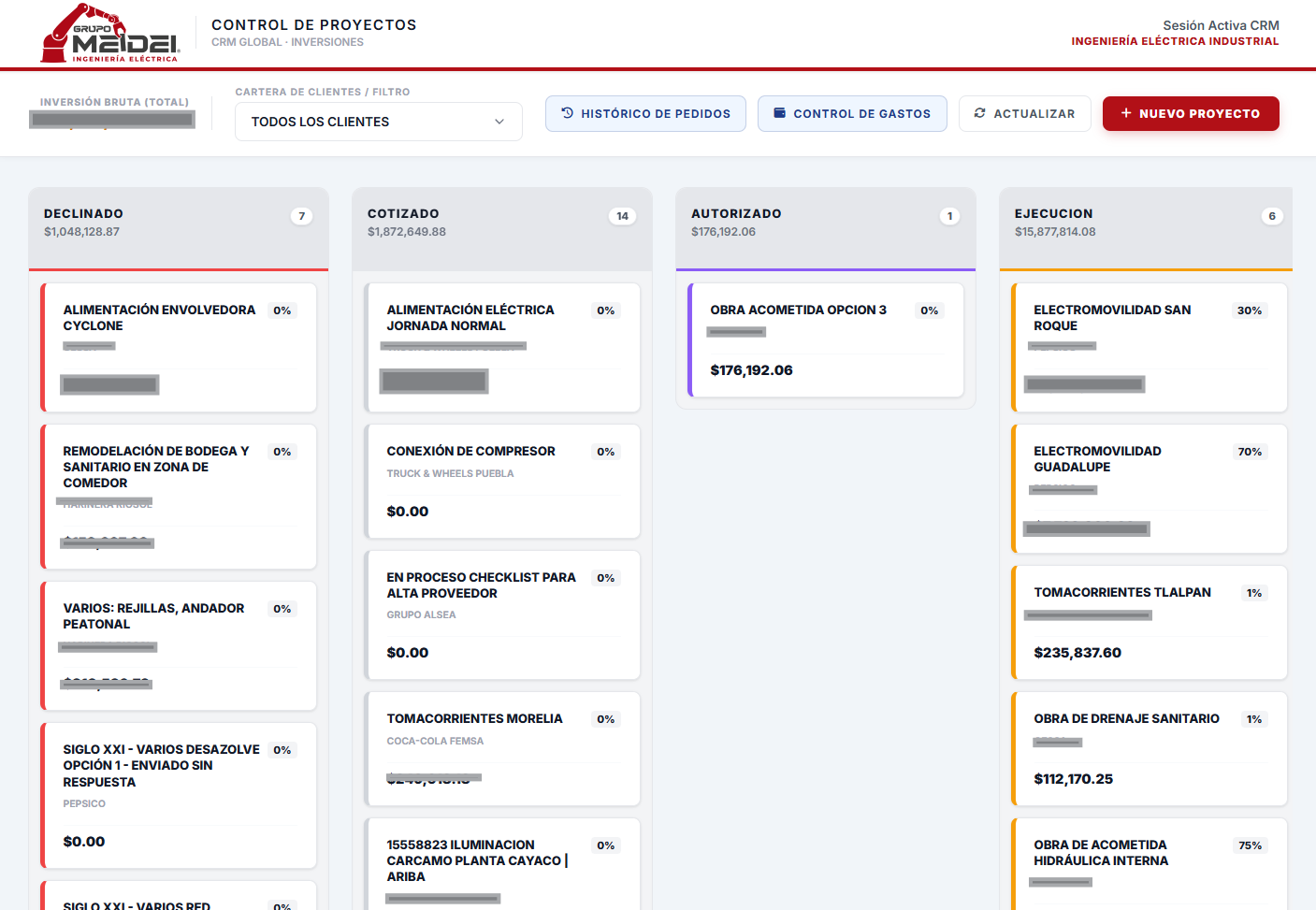Click PepsiCo client label
The width and height of the screenshot is (1316, 910).
click(84, 803)
